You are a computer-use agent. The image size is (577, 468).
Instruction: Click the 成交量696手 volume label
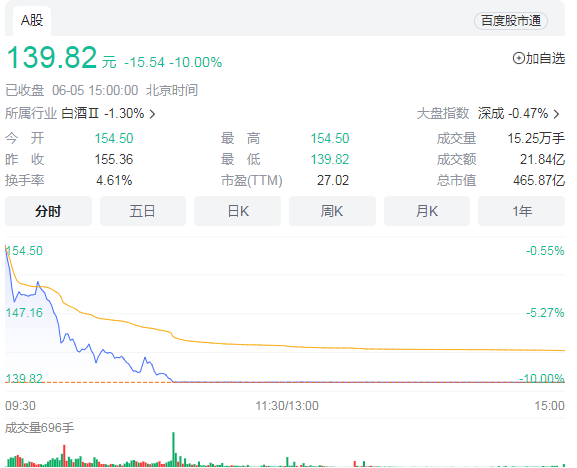40,428
